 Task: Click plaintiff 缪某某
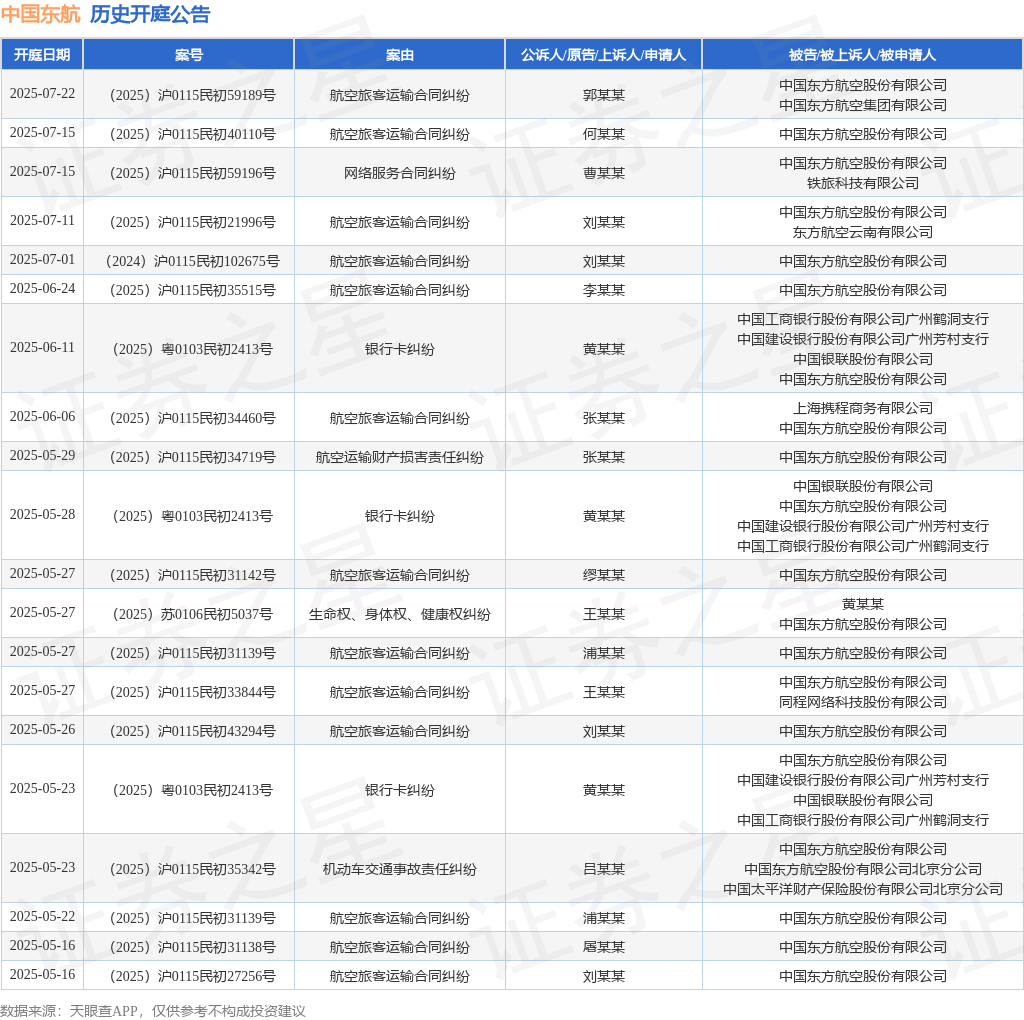tap(603, 576)
